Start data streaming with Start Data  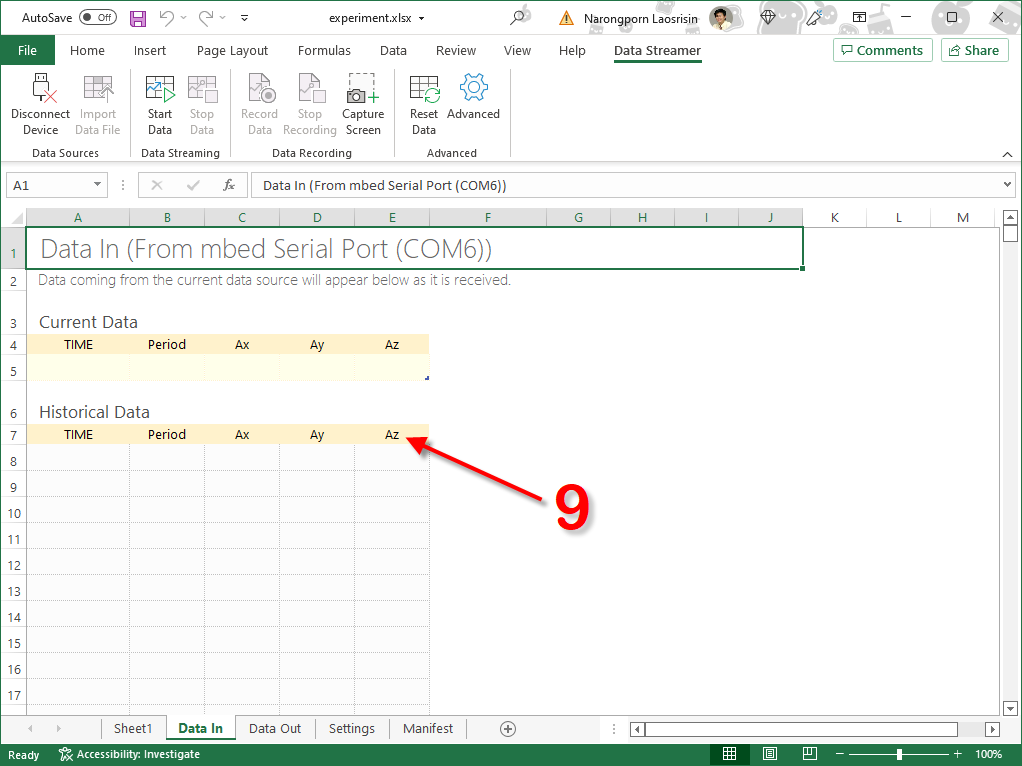click(x=160, y=104)
